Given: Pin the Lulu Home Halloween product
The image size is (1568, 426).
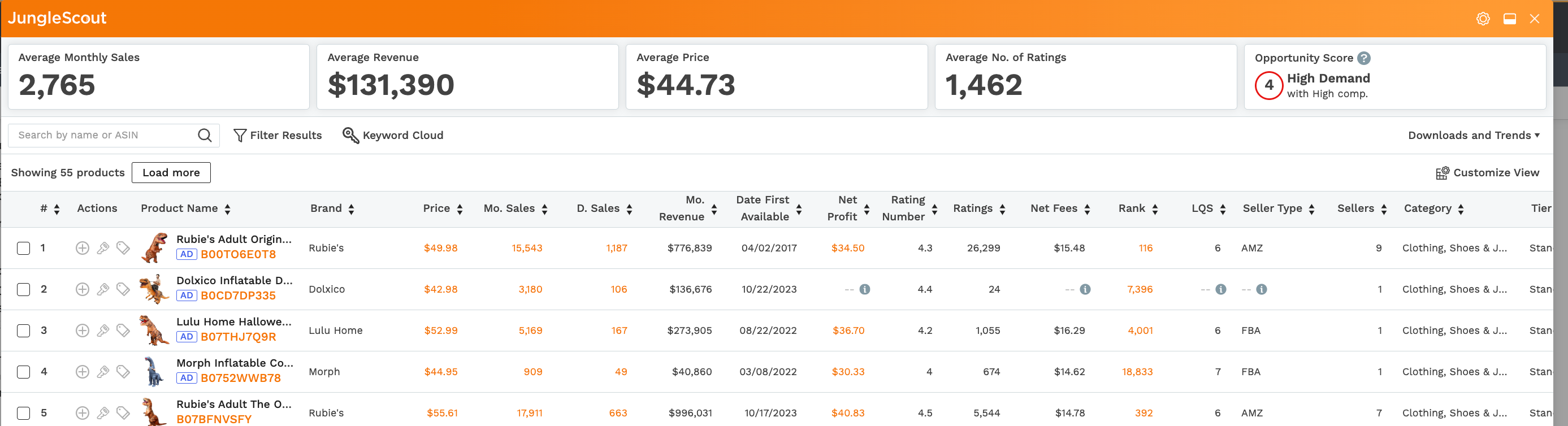Looking at the screenshot, I should click(x=103, y=331).
